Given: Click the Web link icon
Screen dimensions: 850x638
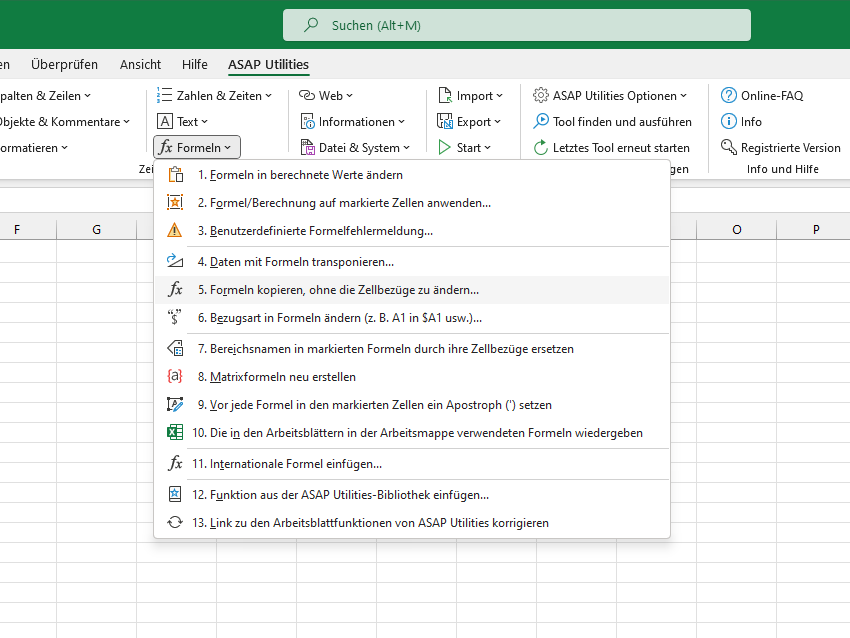Looking at the screenshot, I should [x=307, y=95].
